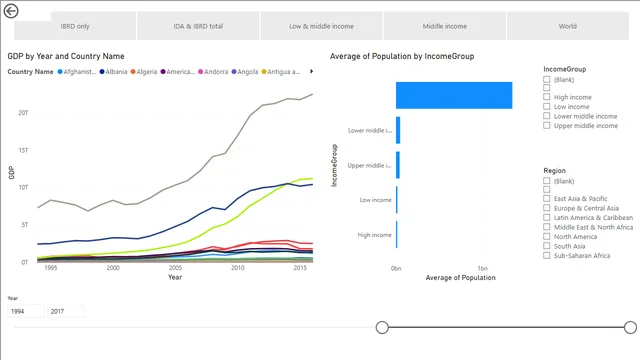Viewport: 640px width, 360px height.
Task: Check Middle East & North Africa region
Action: pos(547,227)
